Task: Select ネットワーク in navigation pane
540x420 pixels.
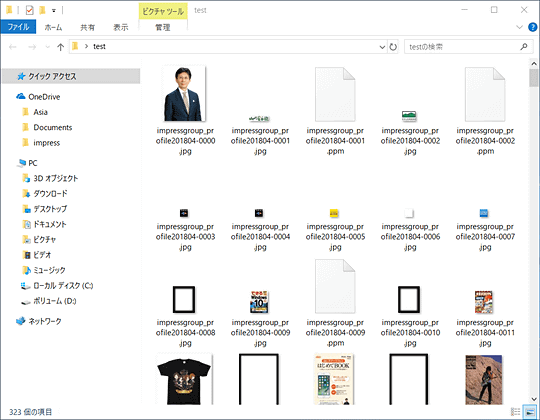Action: point(44,321)
